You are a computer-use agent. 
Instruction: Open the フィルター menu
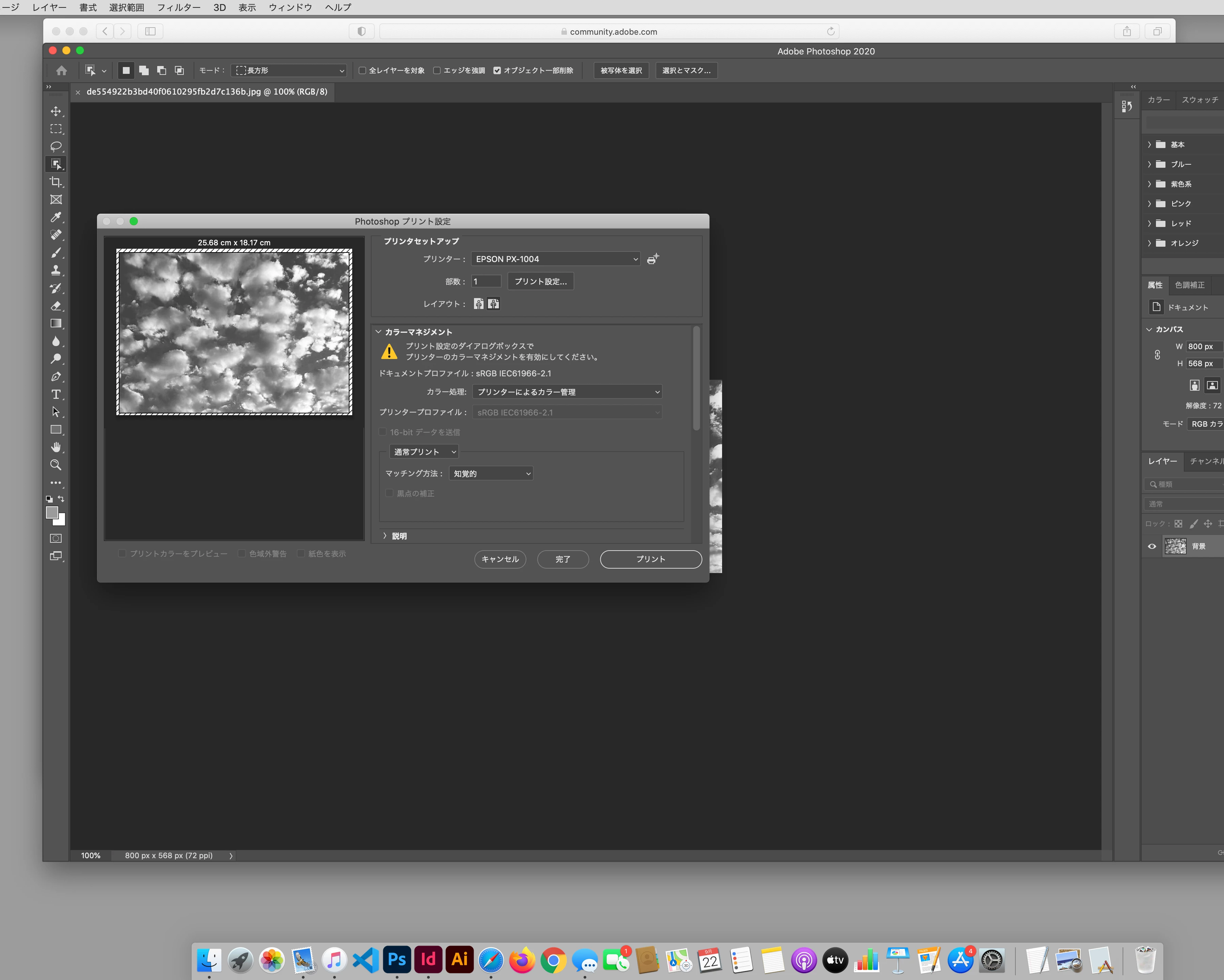[x=178, y=7]
